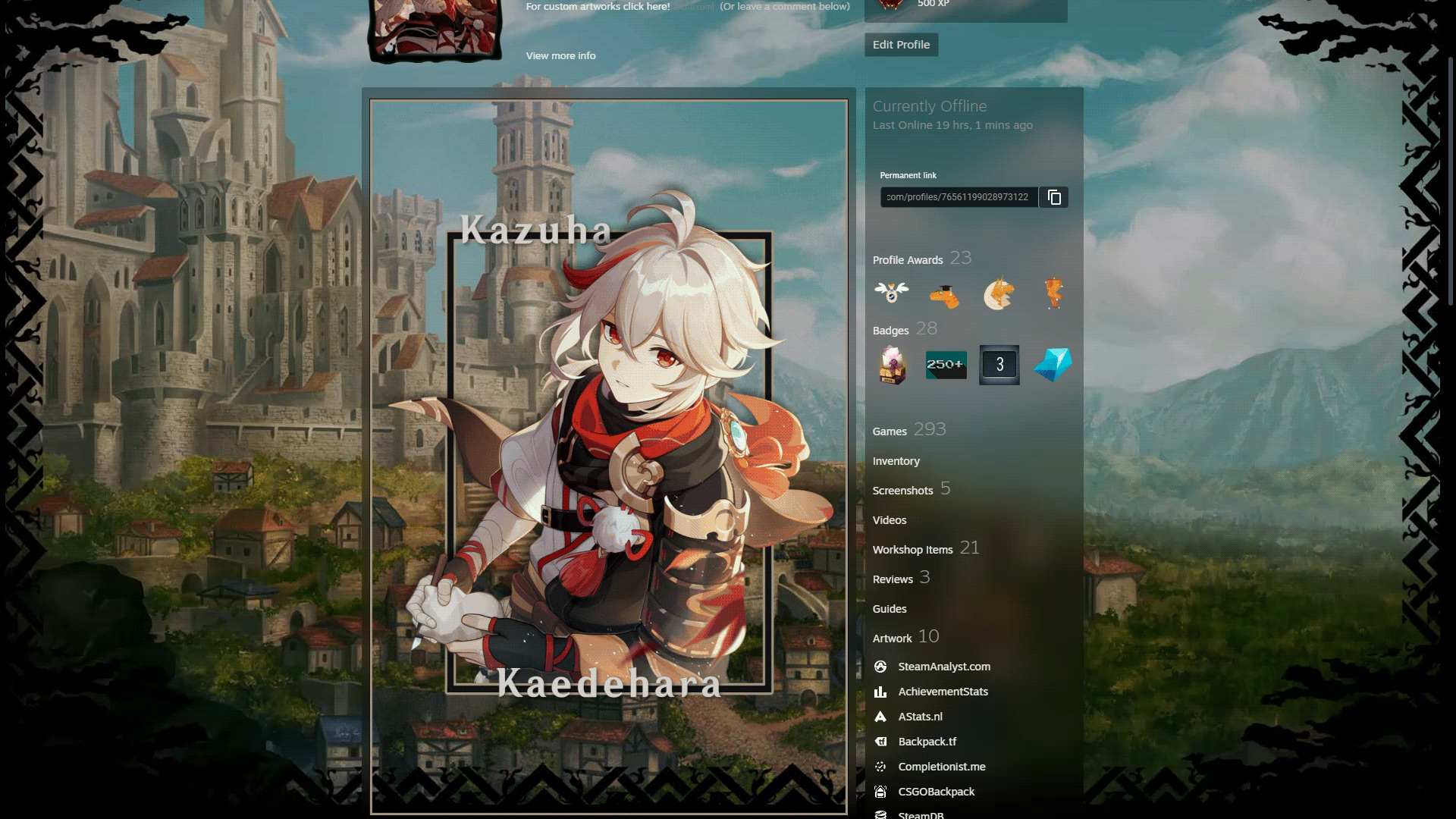Click the SteamAnalyst.com icon

pyautogui.click(x=879, y=666)
